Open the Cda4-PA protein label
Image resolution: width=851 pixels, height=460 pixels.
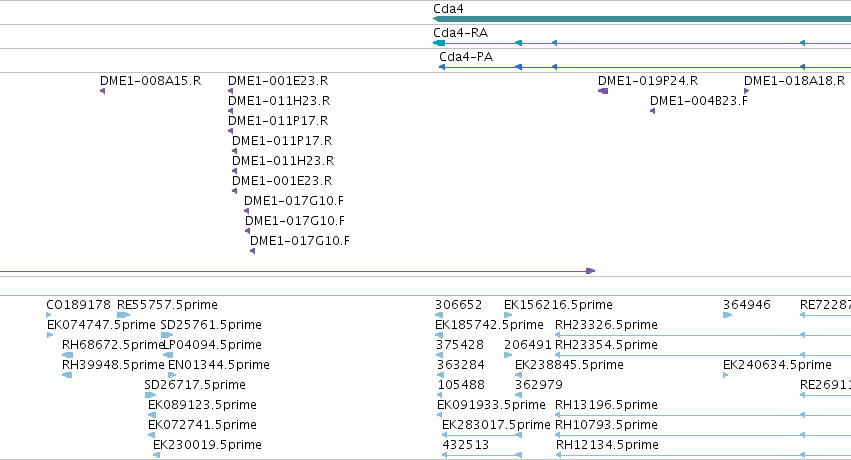point(466,56)
